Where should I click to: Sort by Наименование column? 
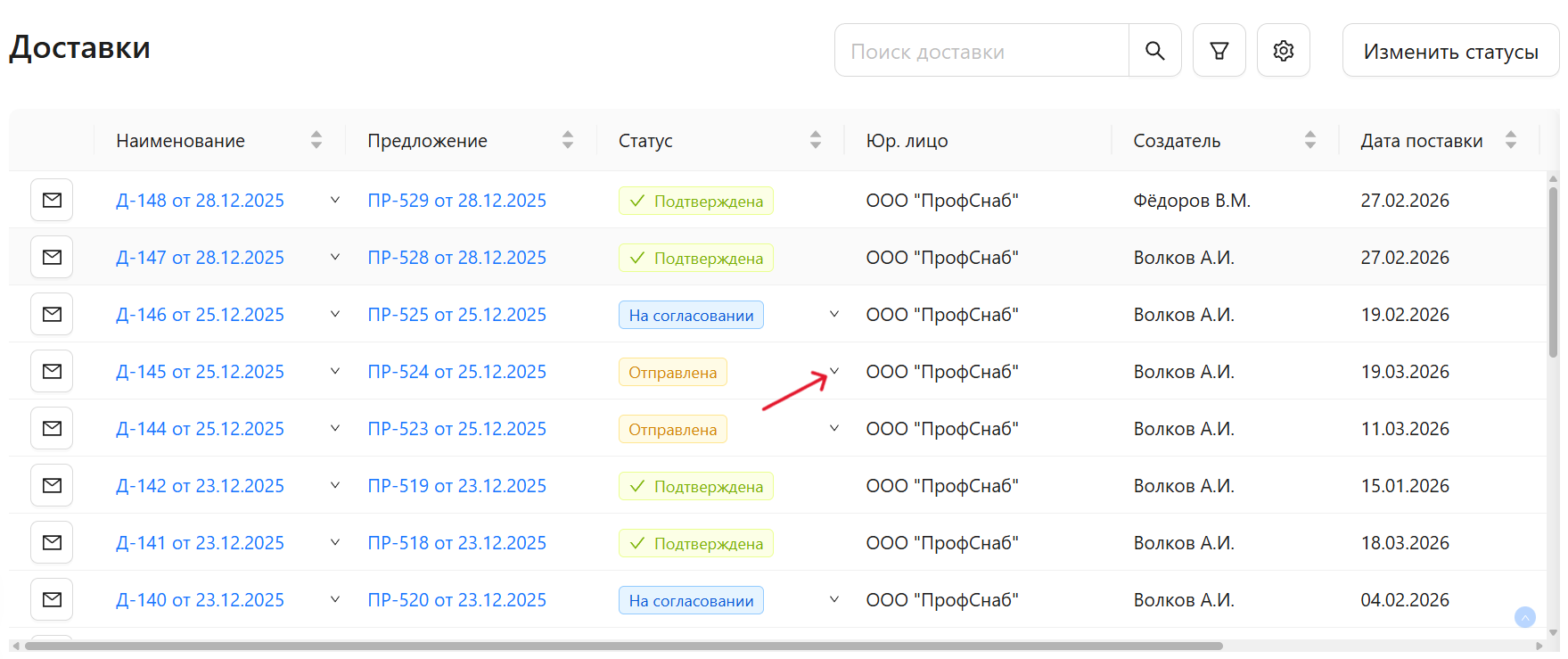[x=316, y=140]
